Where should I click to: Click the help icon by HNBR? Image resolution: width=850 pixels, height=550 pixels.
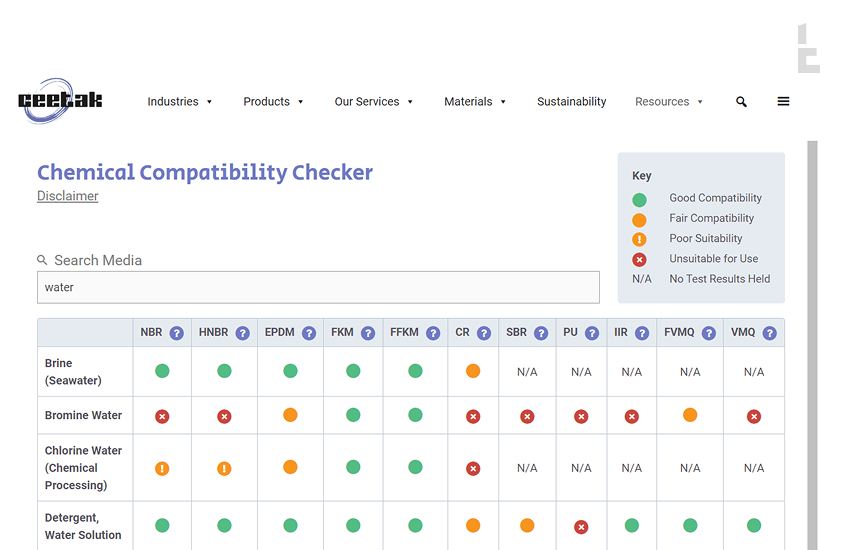click(243, 333)
